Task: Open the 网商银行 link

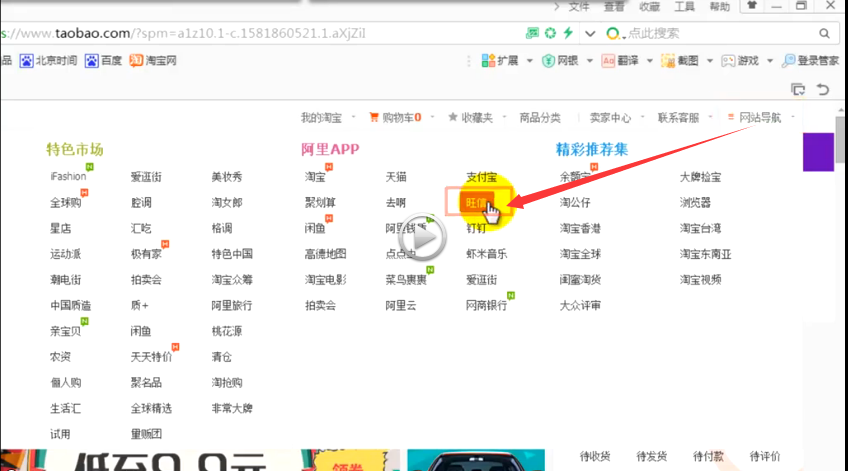Action: tap(487, 306)
